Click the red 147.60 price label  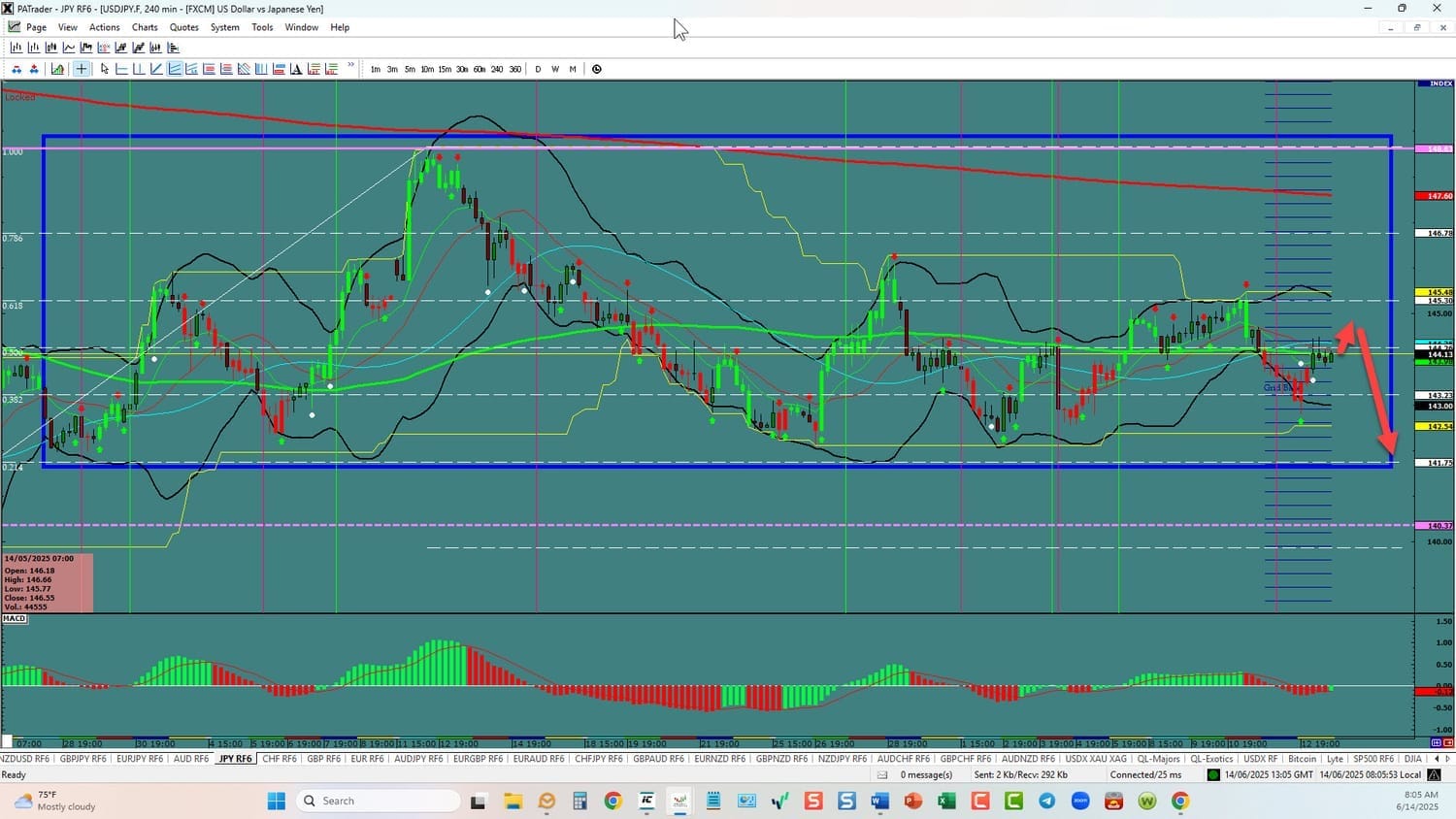tap(1439, 196)
